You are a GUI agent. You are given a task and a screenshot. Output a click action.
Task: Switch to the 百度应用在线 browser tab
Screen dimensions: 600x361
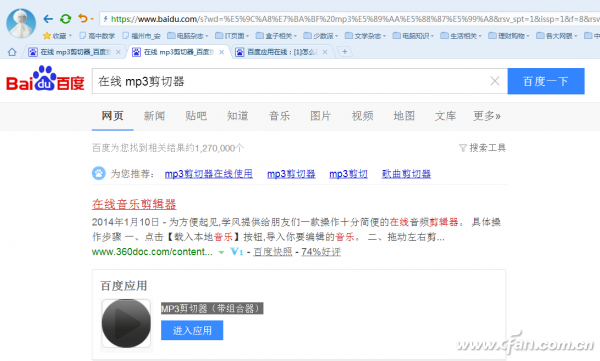[x=281, y=52]
